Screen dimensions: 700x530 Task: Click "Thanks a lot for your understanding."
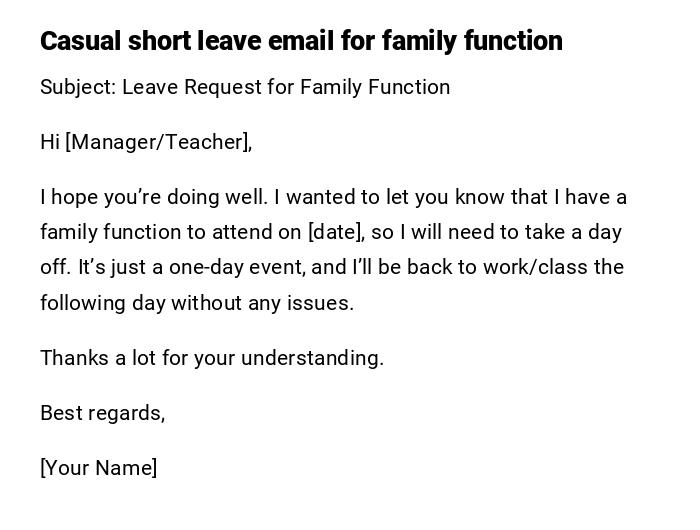pyautogui.click(x=212, y=358)
